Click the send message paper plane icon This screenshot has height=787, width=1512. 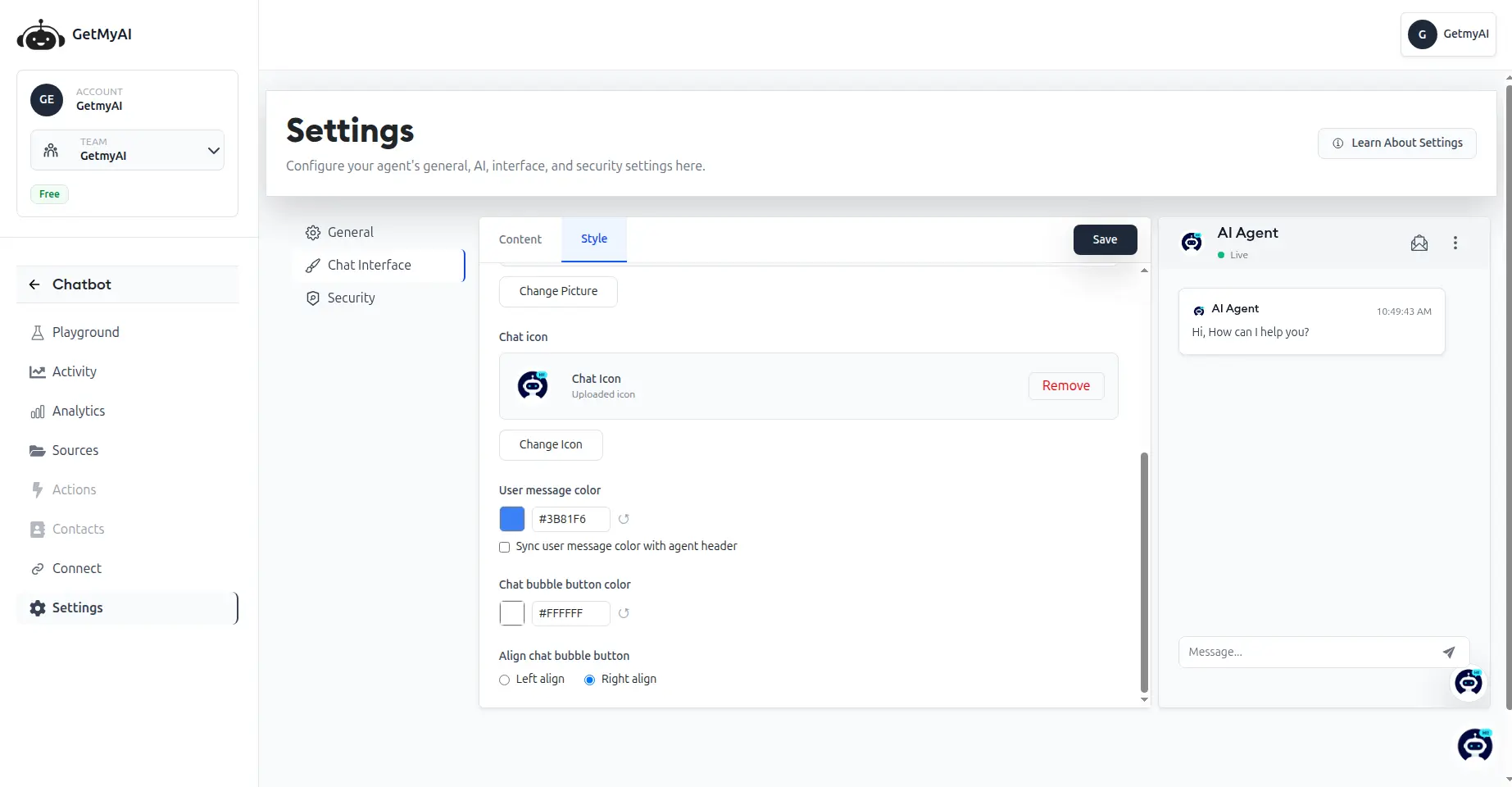[x=1448, y=653]
